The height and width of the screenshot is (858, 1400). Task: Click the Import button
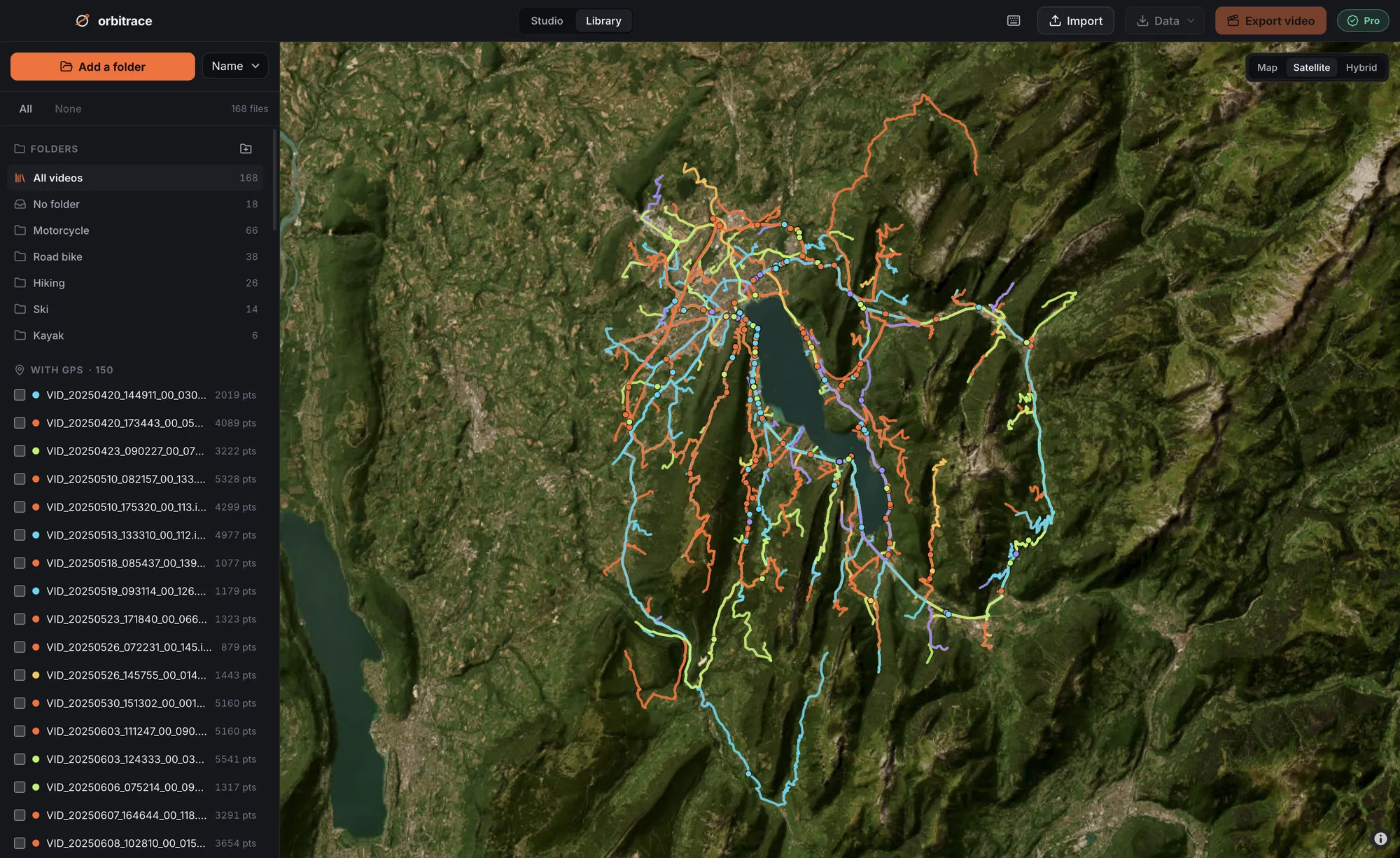click(1075, 21)
